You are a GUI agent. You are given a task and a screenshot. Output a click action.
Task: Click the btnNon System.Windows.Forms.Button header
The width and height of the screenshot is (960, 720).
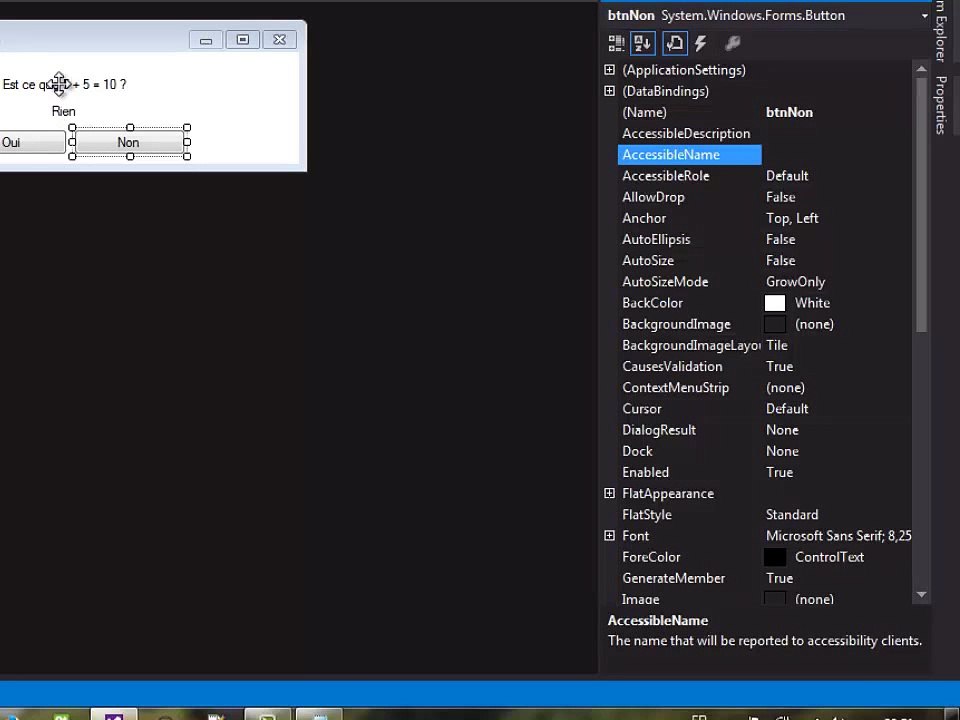click(726, 16)
